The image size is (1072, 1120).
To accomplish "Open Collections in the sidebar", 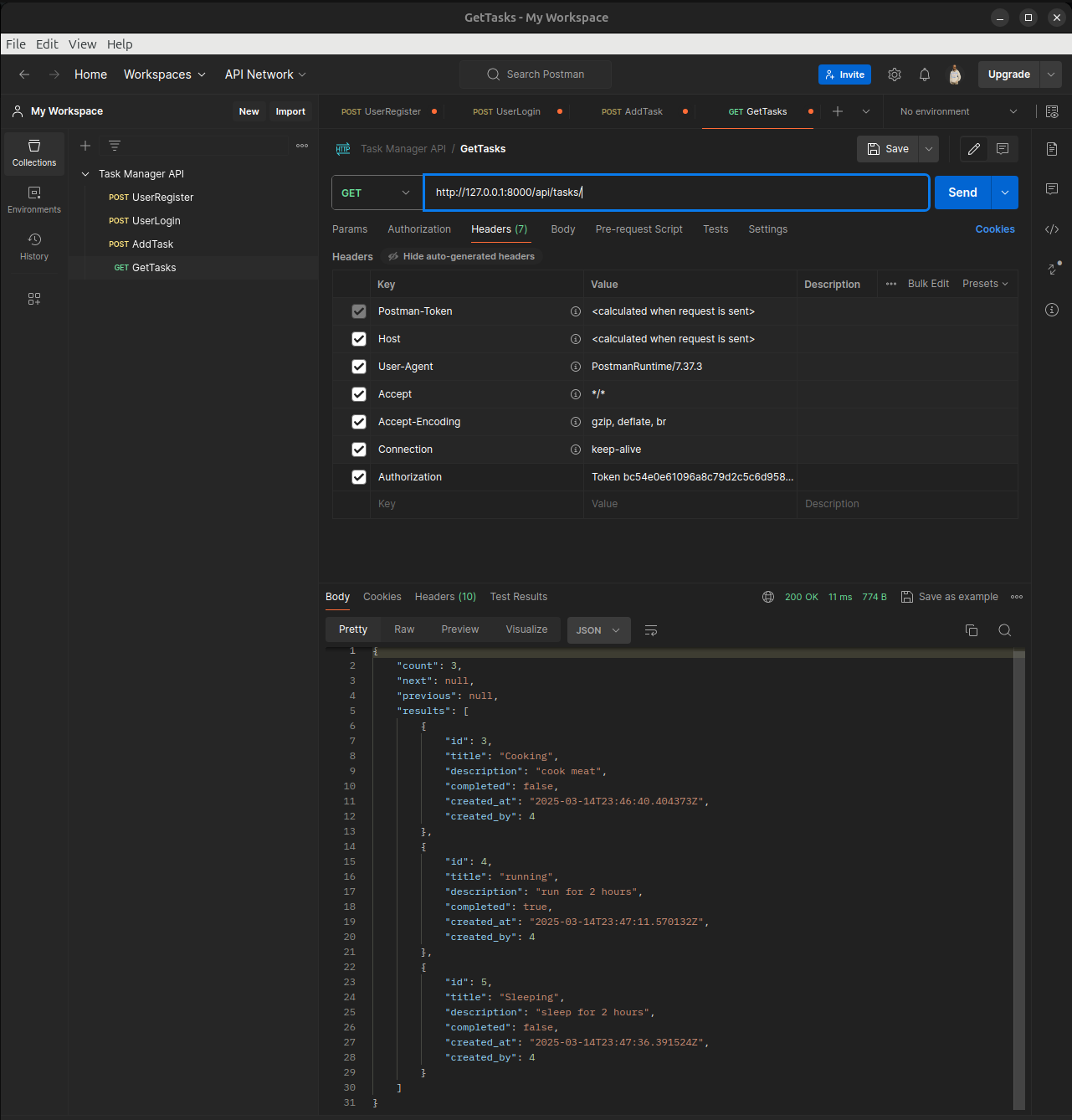I will tap(34, 153).
